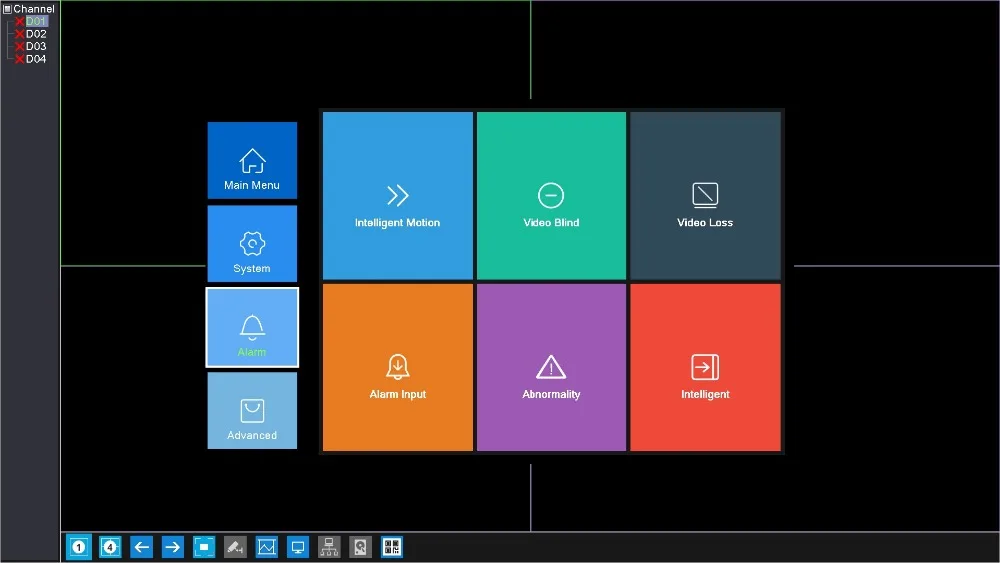
Task: Open Main Menu side tab
Action: tap(252, 161)
